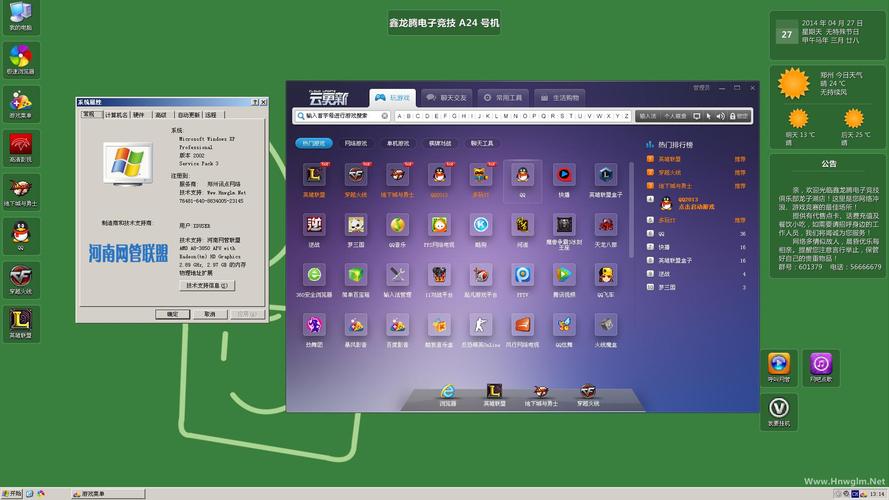Open 我的电脑 desktop icon
889x500 pixels.
pos(21,16)
